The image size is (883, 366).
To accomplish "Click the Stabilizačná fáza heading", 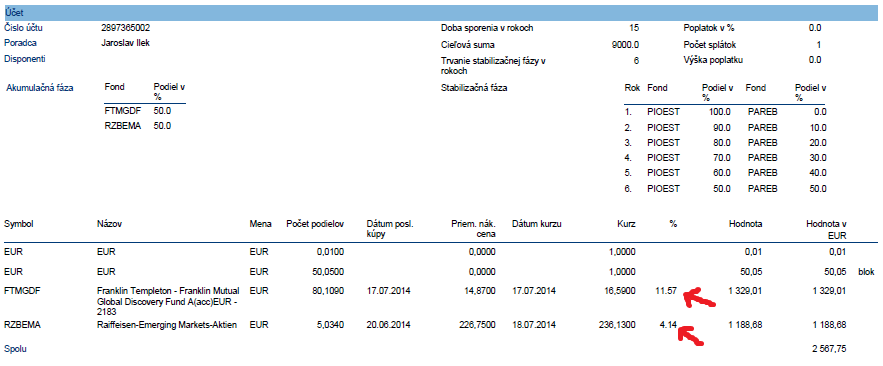I will coord(474,88).
